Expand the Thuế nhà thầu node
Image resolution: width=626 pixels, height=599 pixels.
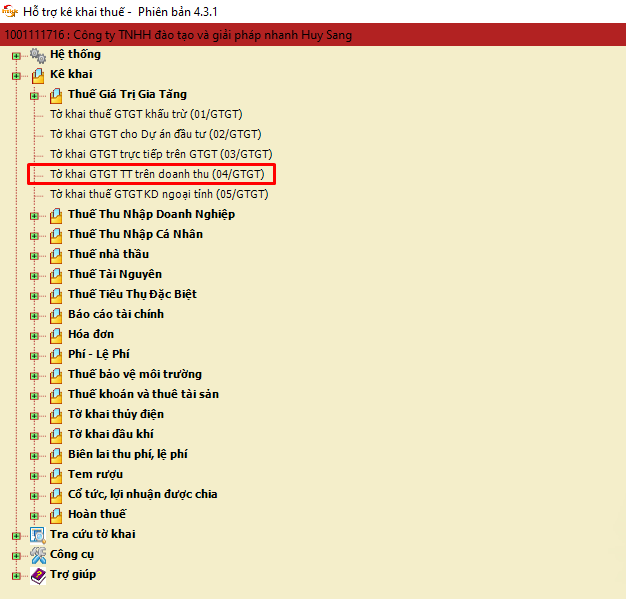[x=34, y=256]
